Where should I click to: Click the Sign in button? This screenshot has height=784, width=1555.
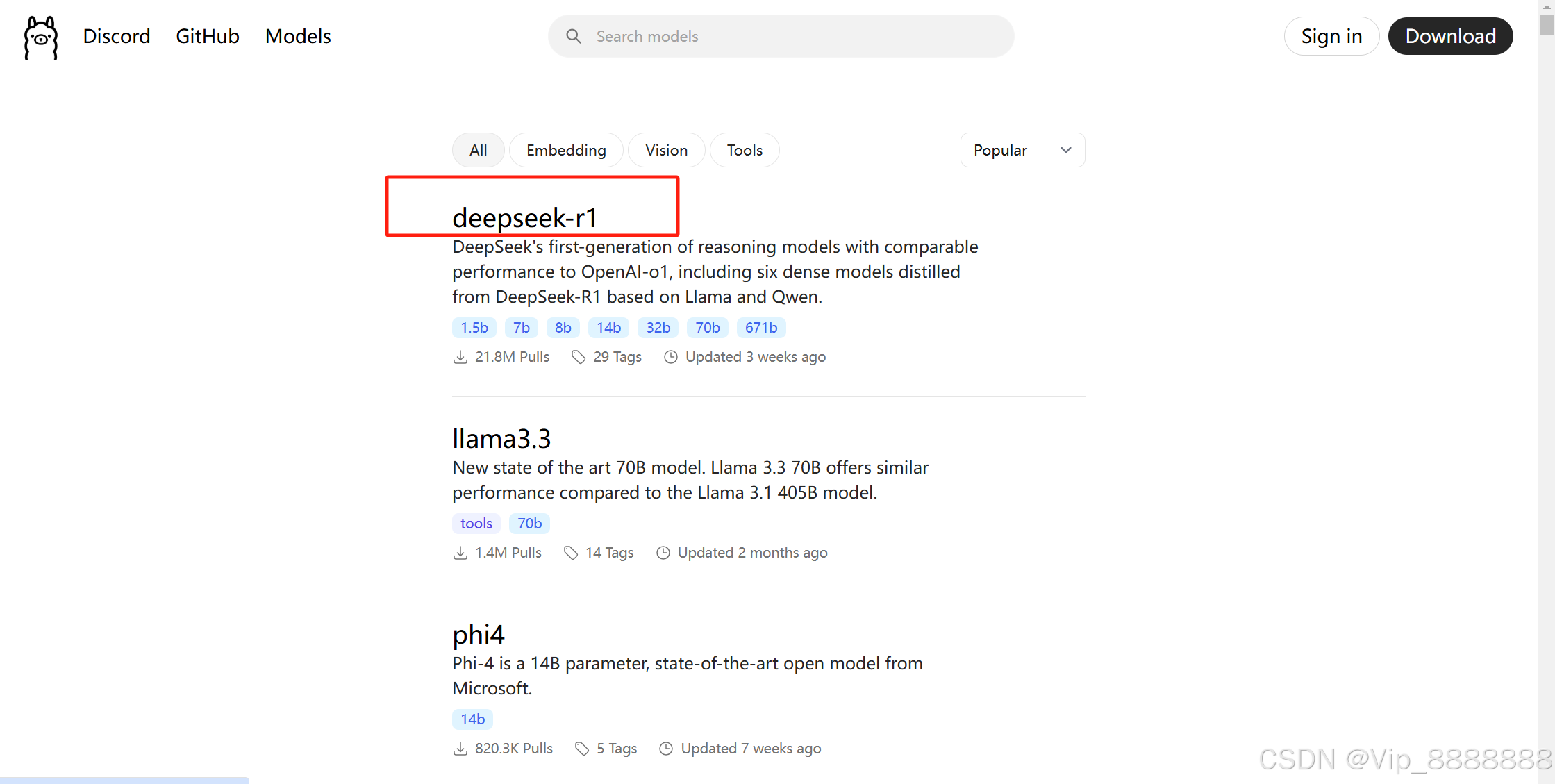[x=1331, y=36]
